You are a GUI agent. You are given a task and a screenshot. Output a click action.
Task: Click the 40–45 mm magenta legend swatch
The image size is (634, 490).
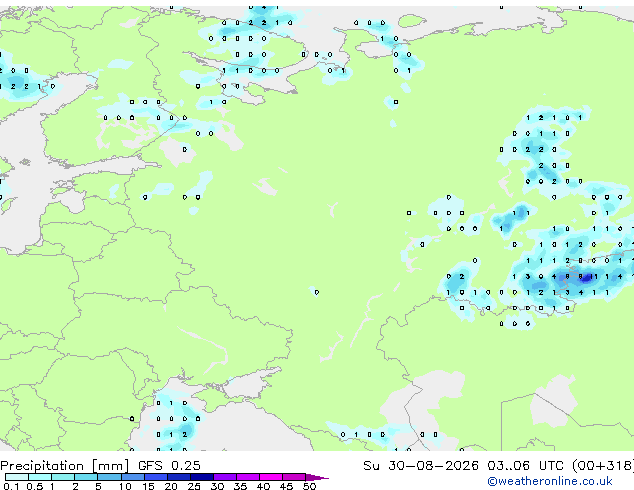click(271, 477)
